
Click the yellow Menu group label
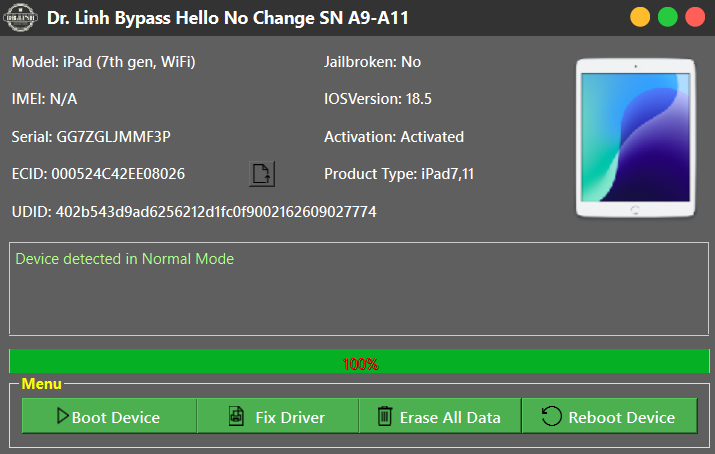41,384
